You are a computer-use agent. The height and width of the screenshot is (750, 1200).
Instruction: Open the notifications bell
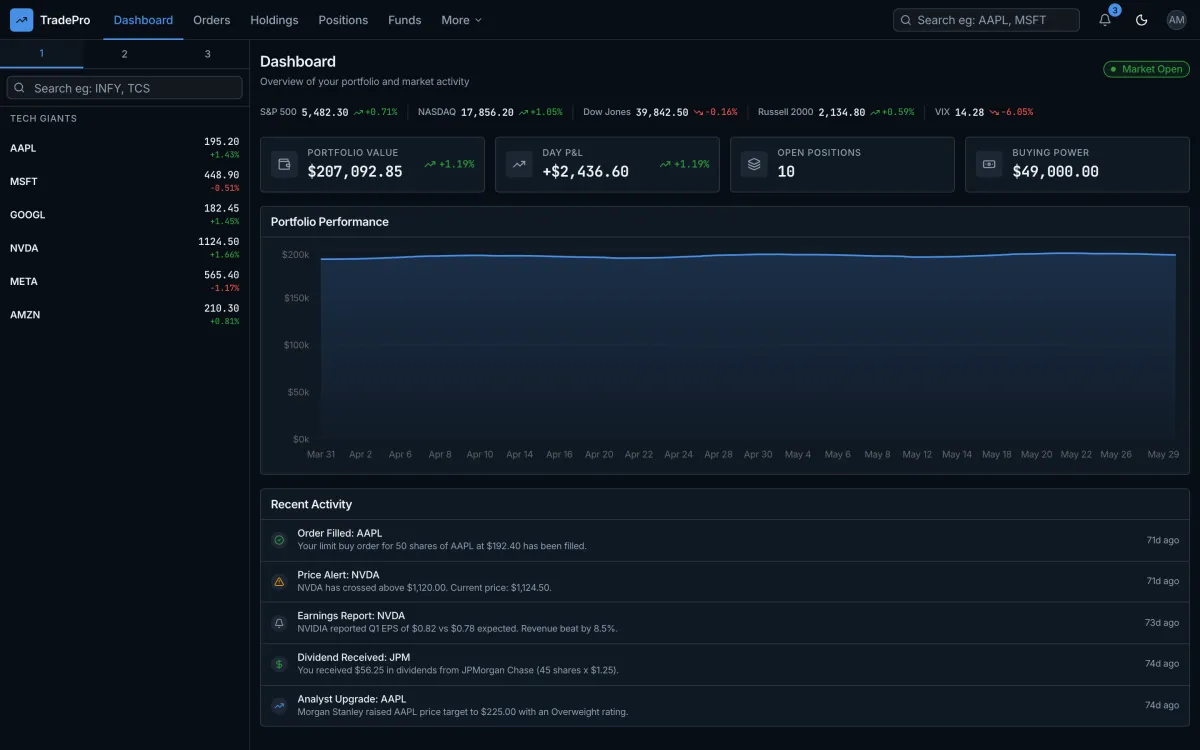click(x=1105, y=20)
